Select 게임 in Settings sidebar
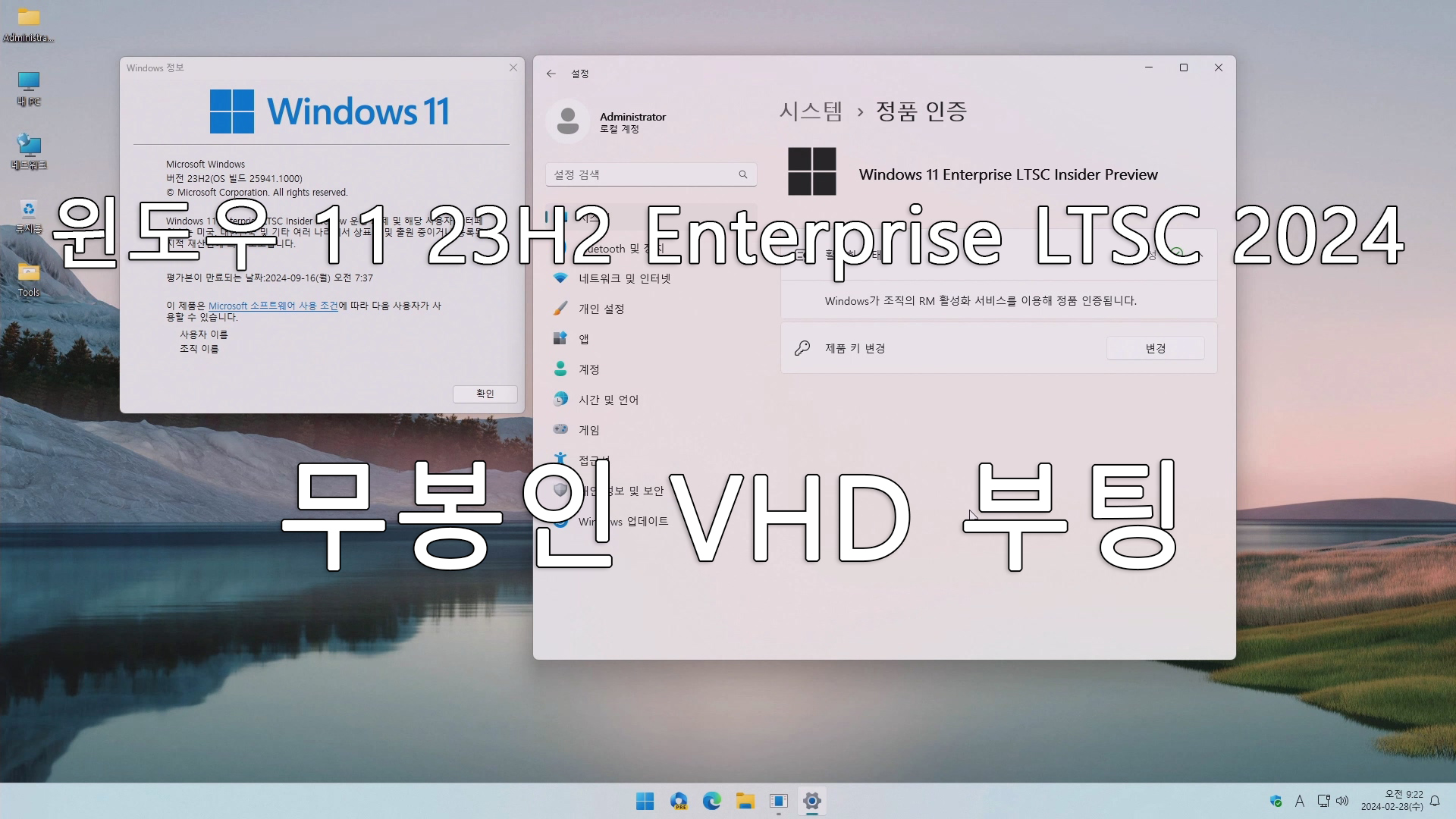 pyautogui.click(x=651, y=430)
